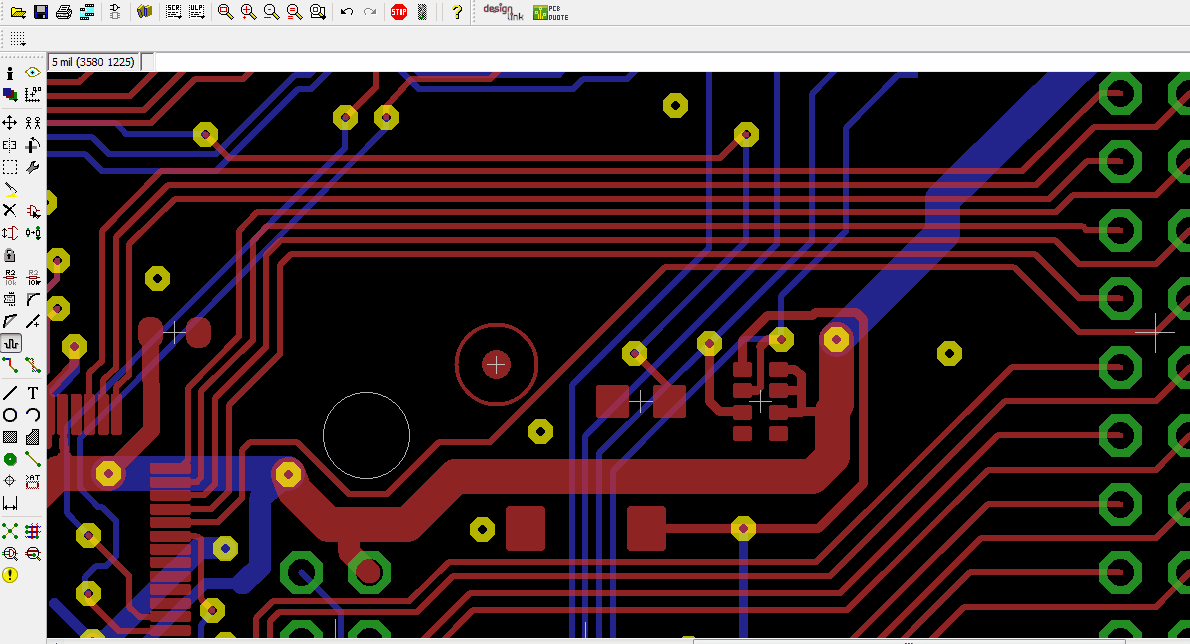Toggle the Lock component tool

[x=10, y=255]
